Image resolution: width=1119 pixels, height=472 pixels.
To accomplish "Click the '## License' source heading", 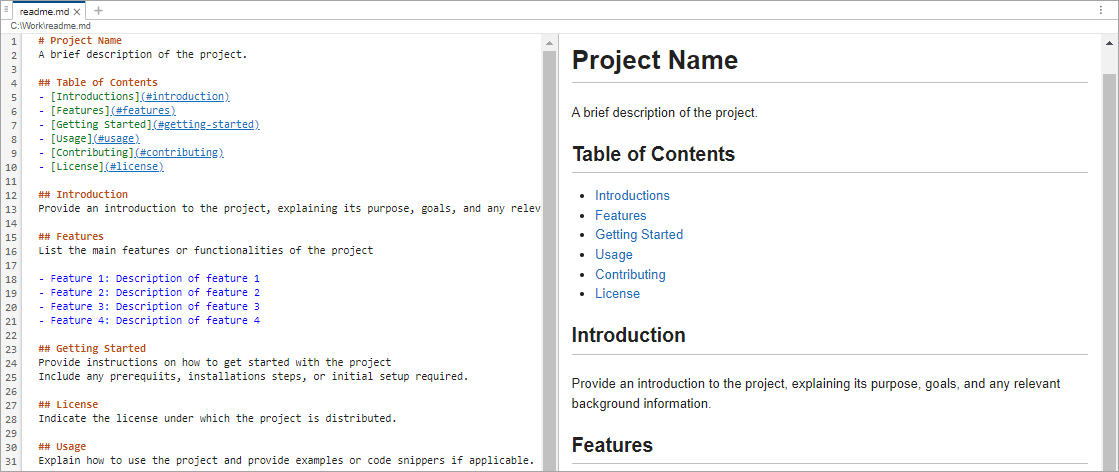I will point(68,405).
